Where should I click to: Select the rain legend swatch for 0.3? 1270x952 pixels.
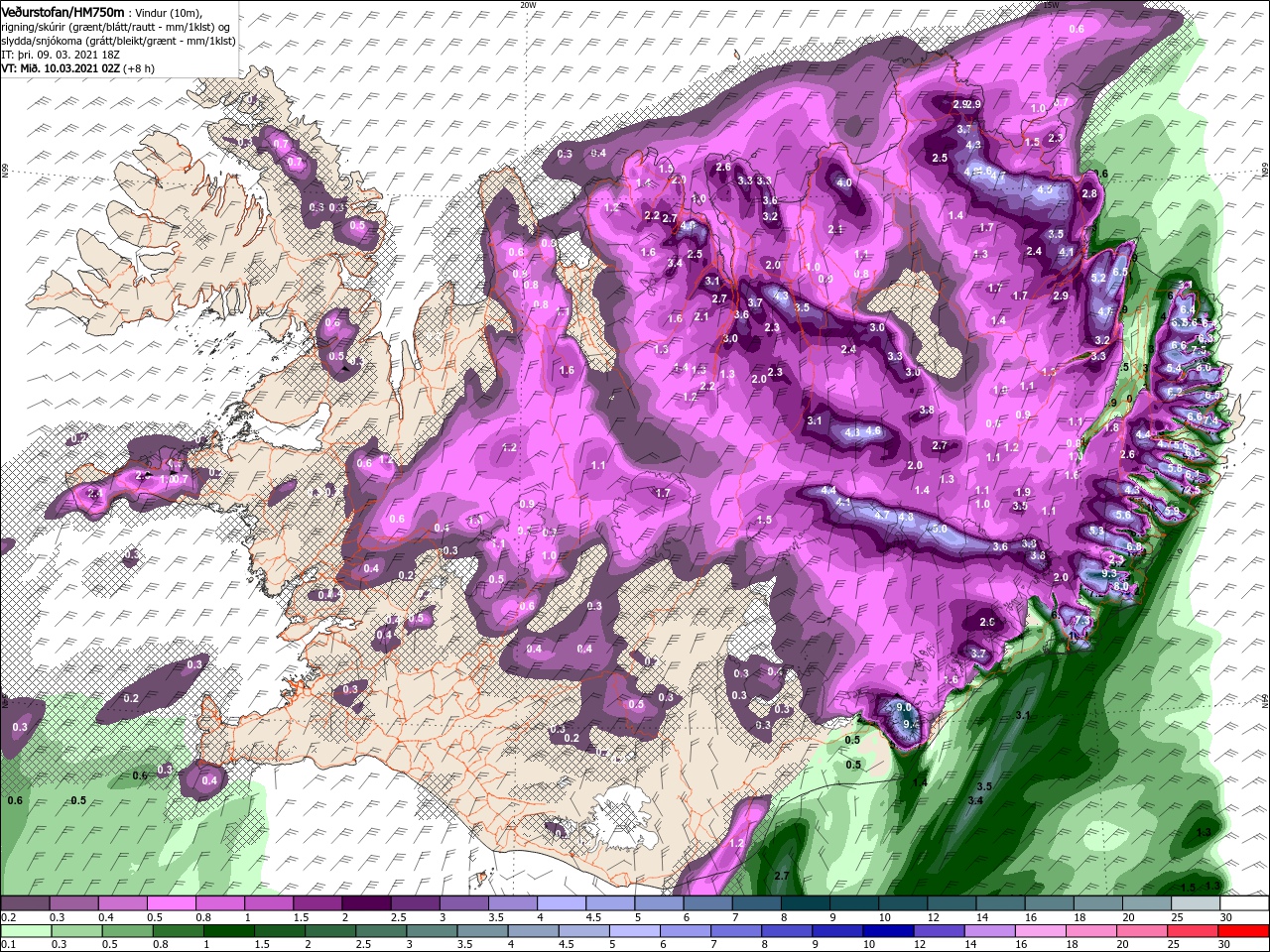pos(75,931)
